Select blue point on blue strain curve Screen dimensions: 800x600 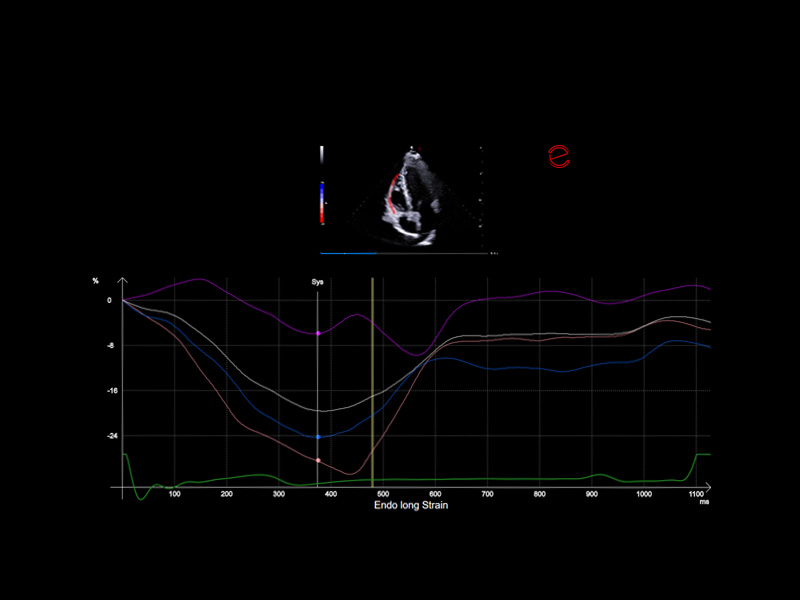pyautogui.click(x=318, y=437)
